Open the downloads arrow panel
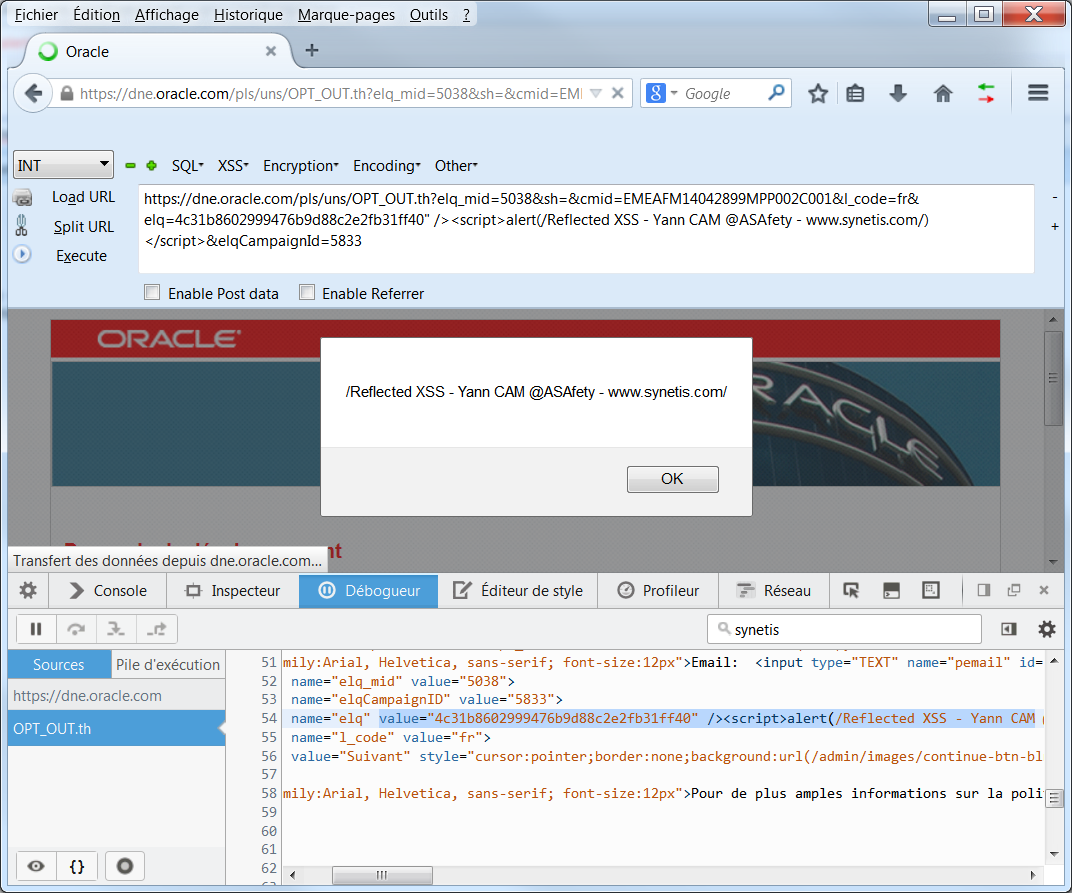The height and width of the screenshot is (893, 1072). [x=898, y=93]
